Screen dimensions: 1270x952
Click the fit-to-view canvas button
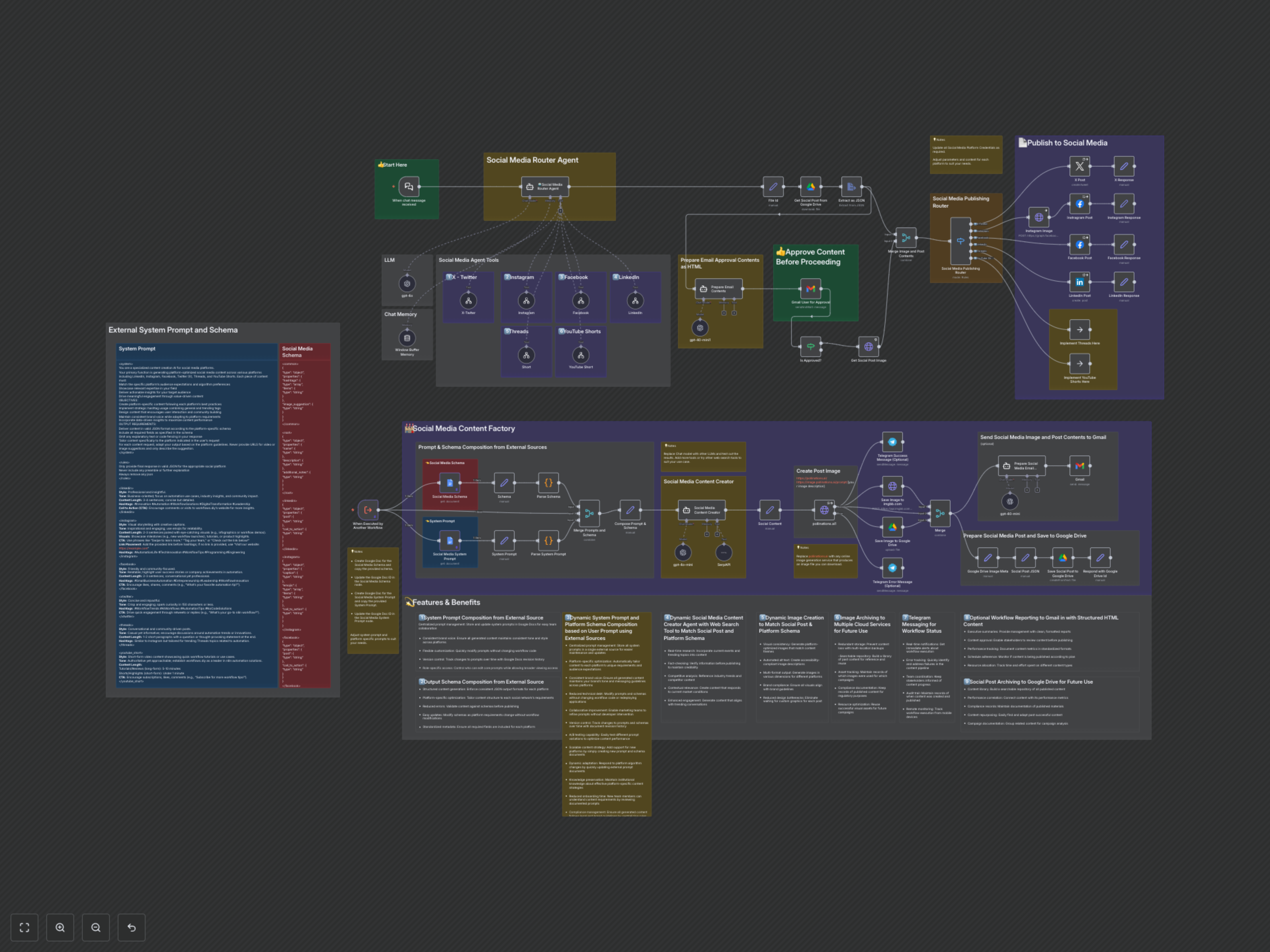click(x=24, y=927)
